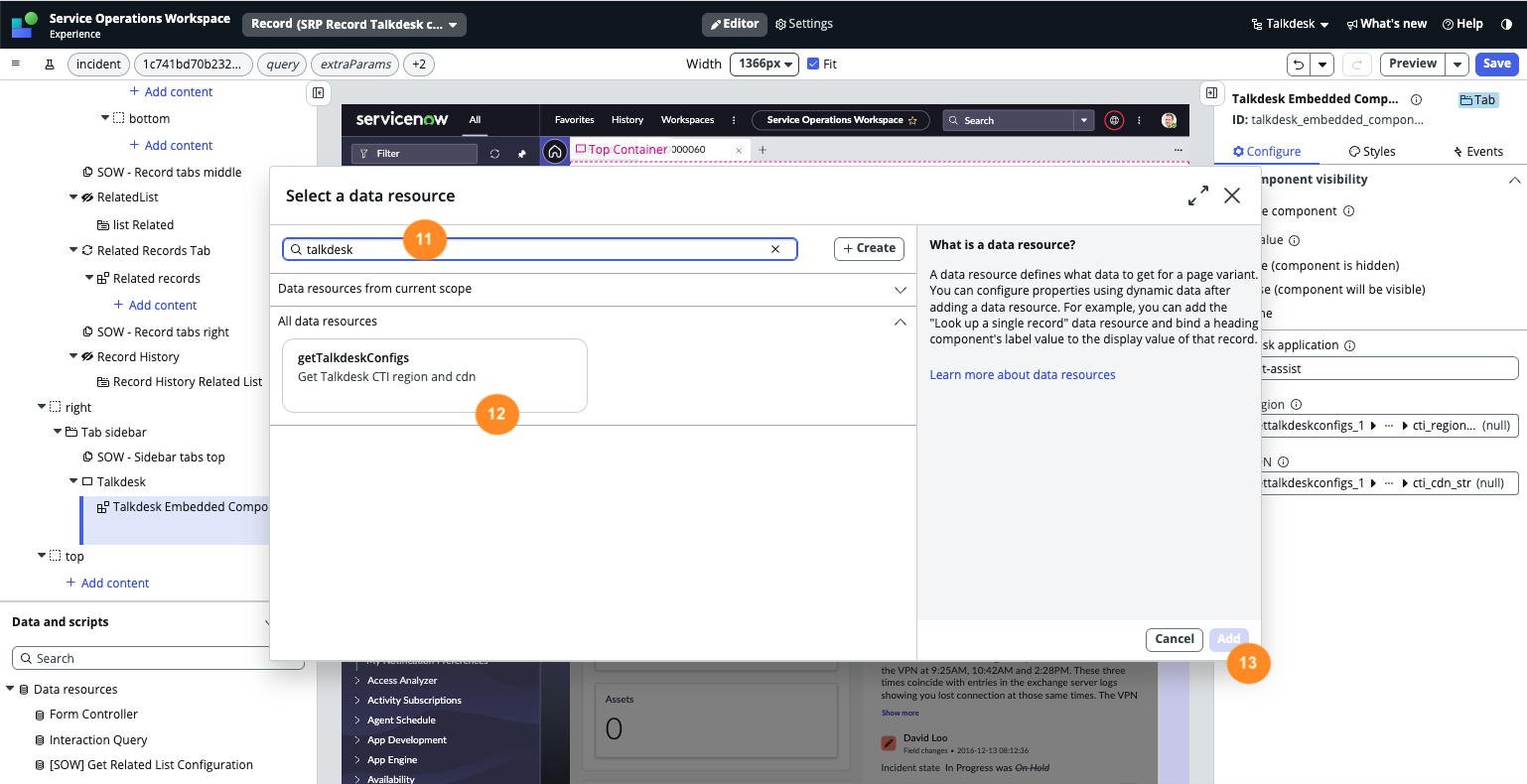The width and height of the screenshot is (1527, 784).
Task: Click the UI Builder logo icon
Action: [x=25, y=25]
